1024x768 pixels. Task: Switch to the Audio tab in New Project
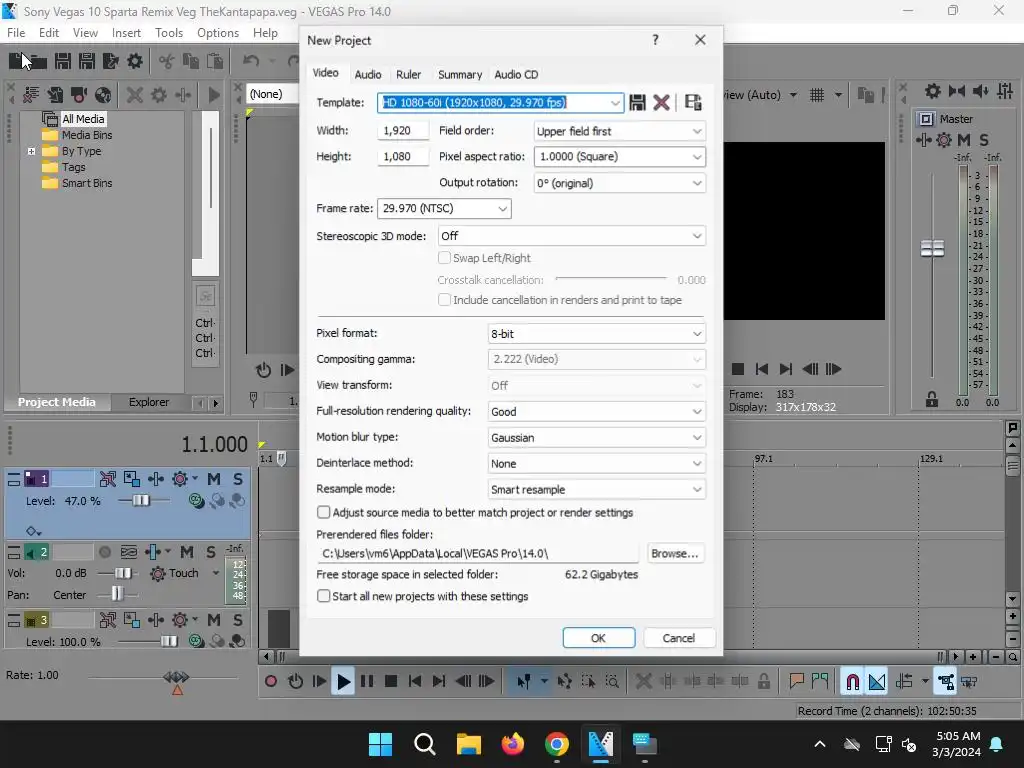pyautogui.click(x=368, y=74)
